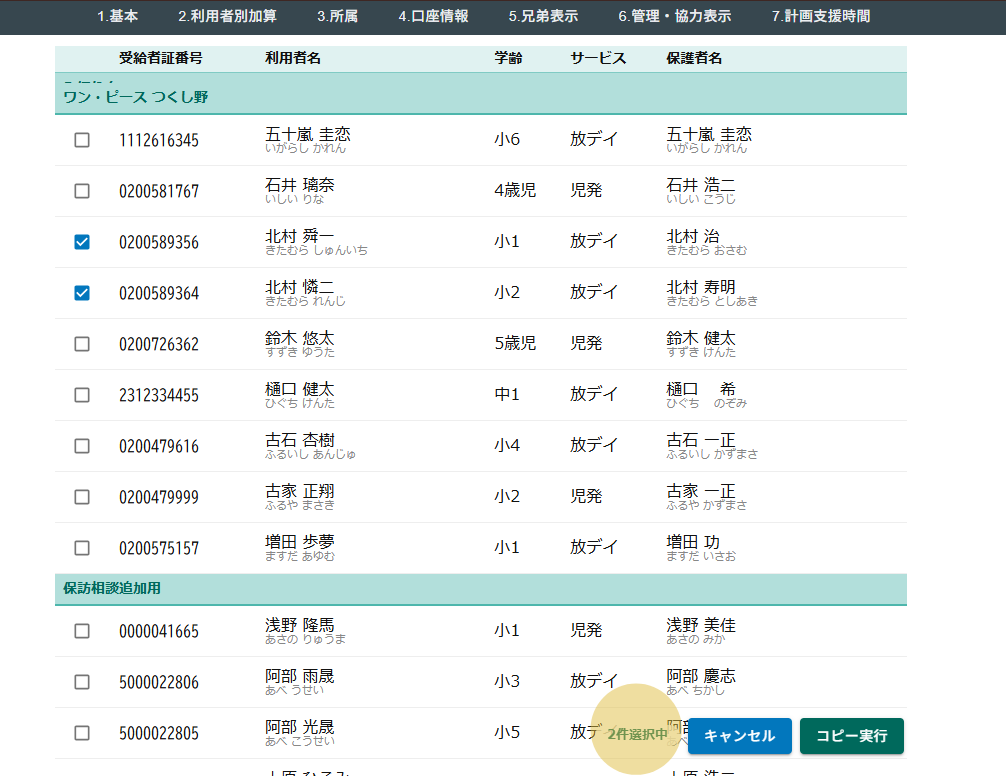
Task: Check the box for 五十嵐 圭恋
Action: [x=82, y=140]
